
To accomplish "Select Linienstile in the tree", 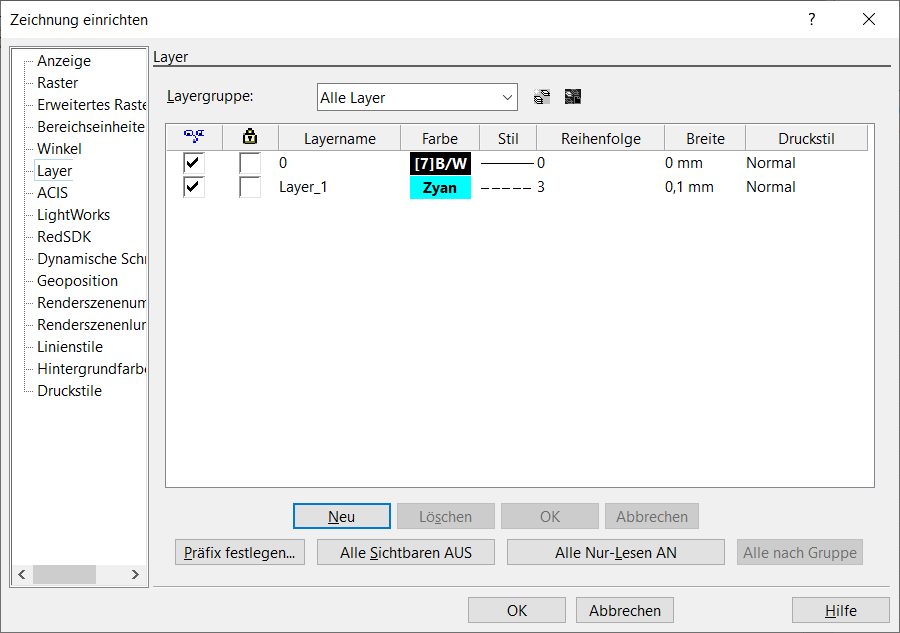I will 70,347.
